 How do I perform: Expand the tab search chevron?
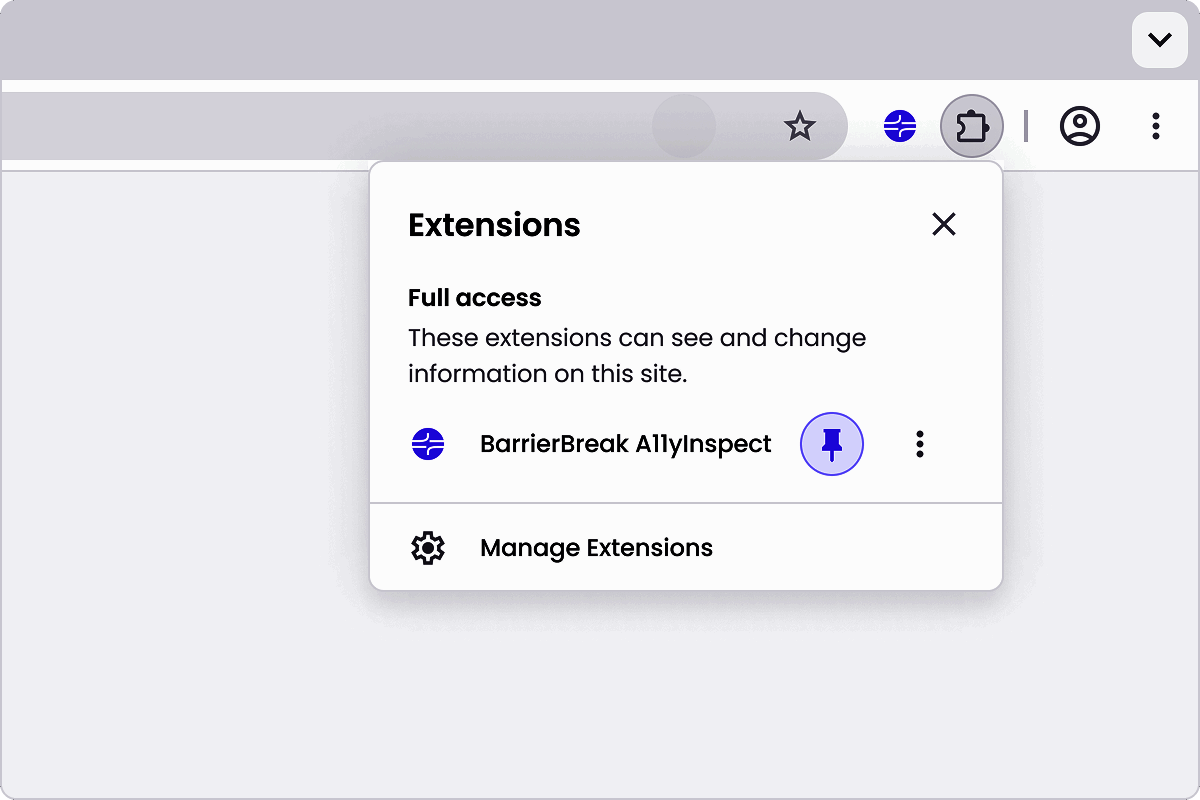[1159, 41]
